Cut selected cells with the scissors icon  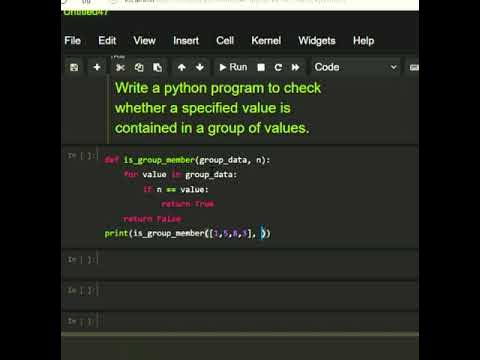[x=120, y=67]
